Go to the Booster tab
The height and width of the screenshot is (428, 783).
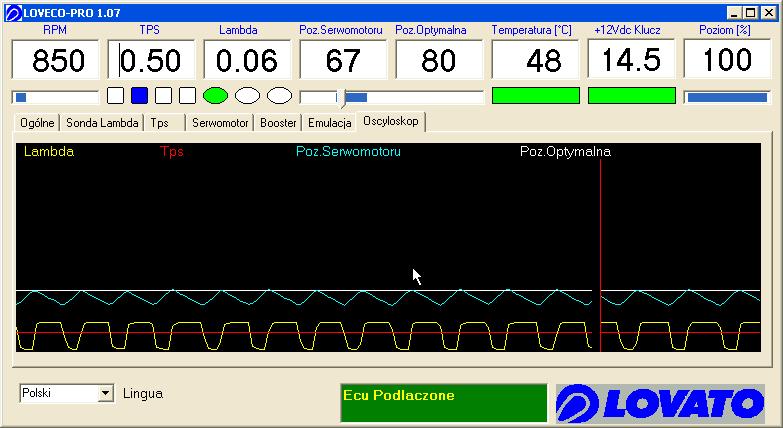[x=278, y=123]
